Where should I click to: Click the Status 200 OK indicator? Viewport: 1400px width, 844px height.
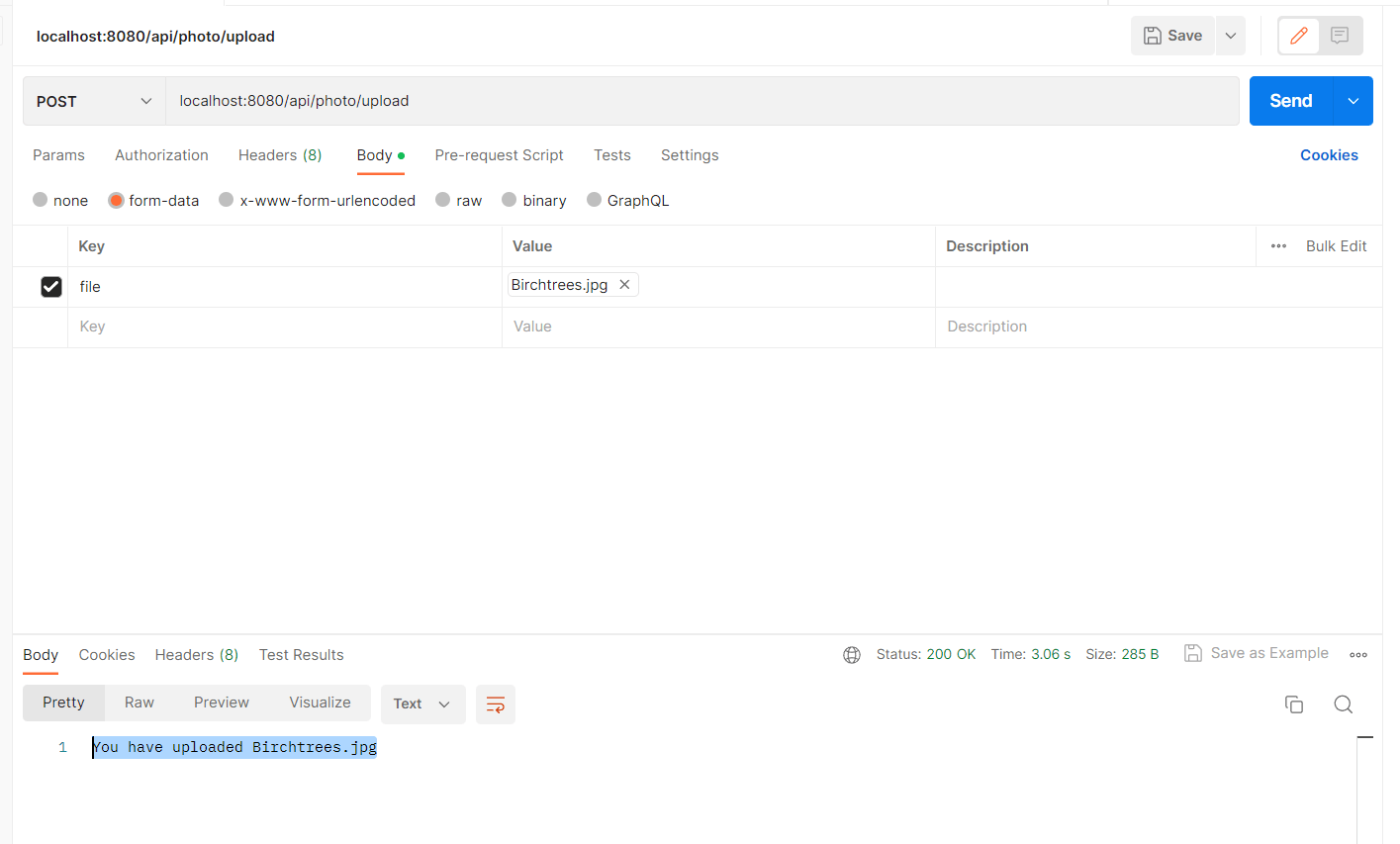(926, 655)
